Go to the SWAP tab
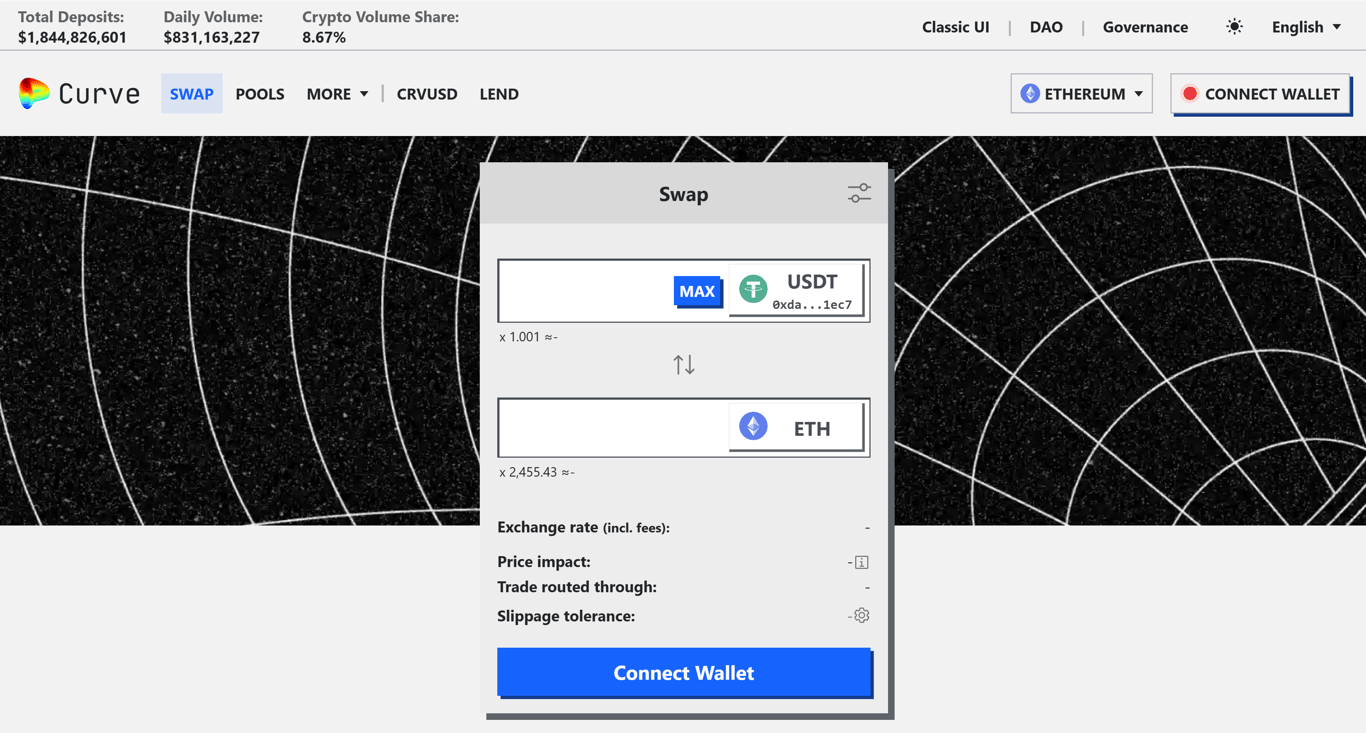Viewport: 1366px width, 733px height. [x=192, y=94]
